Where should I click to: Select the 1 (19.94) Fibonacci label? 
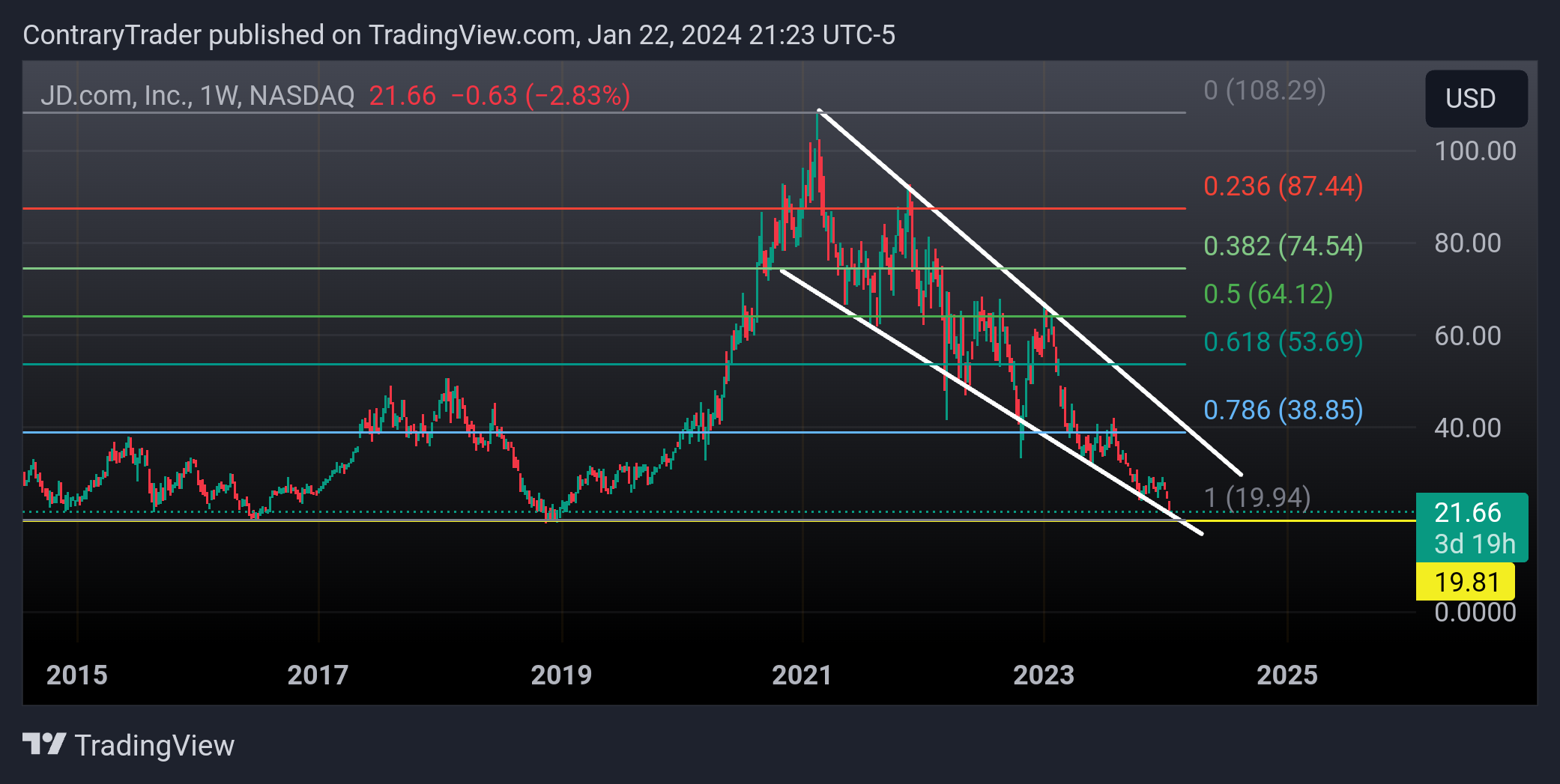click(1257, 498)
